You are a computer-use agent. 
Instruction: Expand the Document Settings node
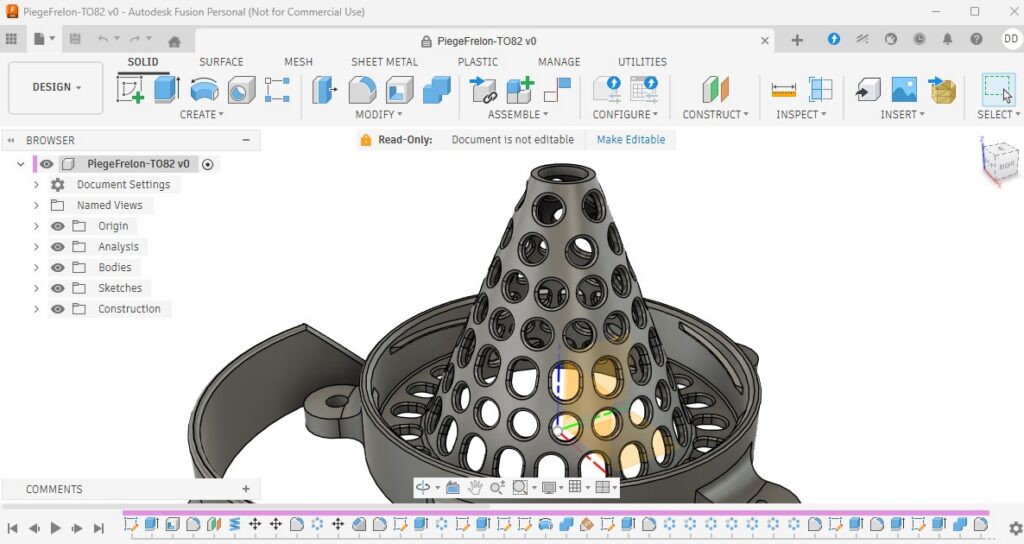click(x=37, y=185)
